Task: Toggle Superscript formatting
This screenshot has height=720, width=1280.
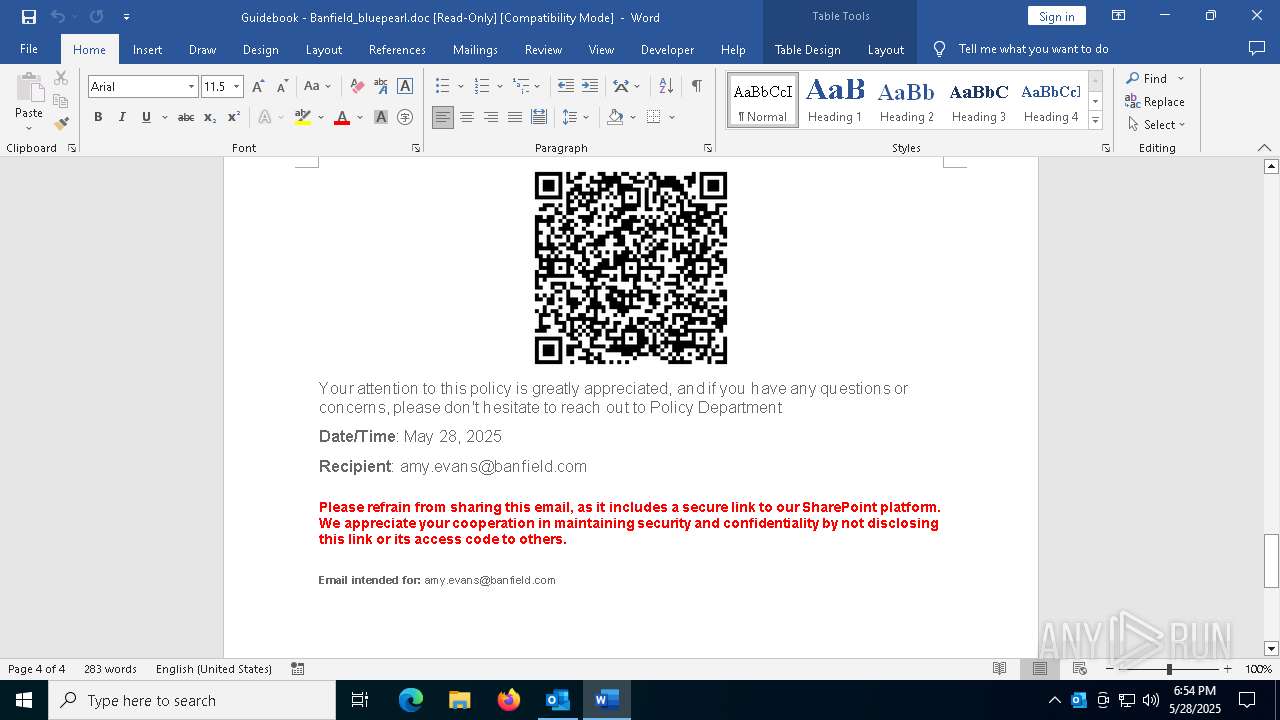Action: [233, 117]
